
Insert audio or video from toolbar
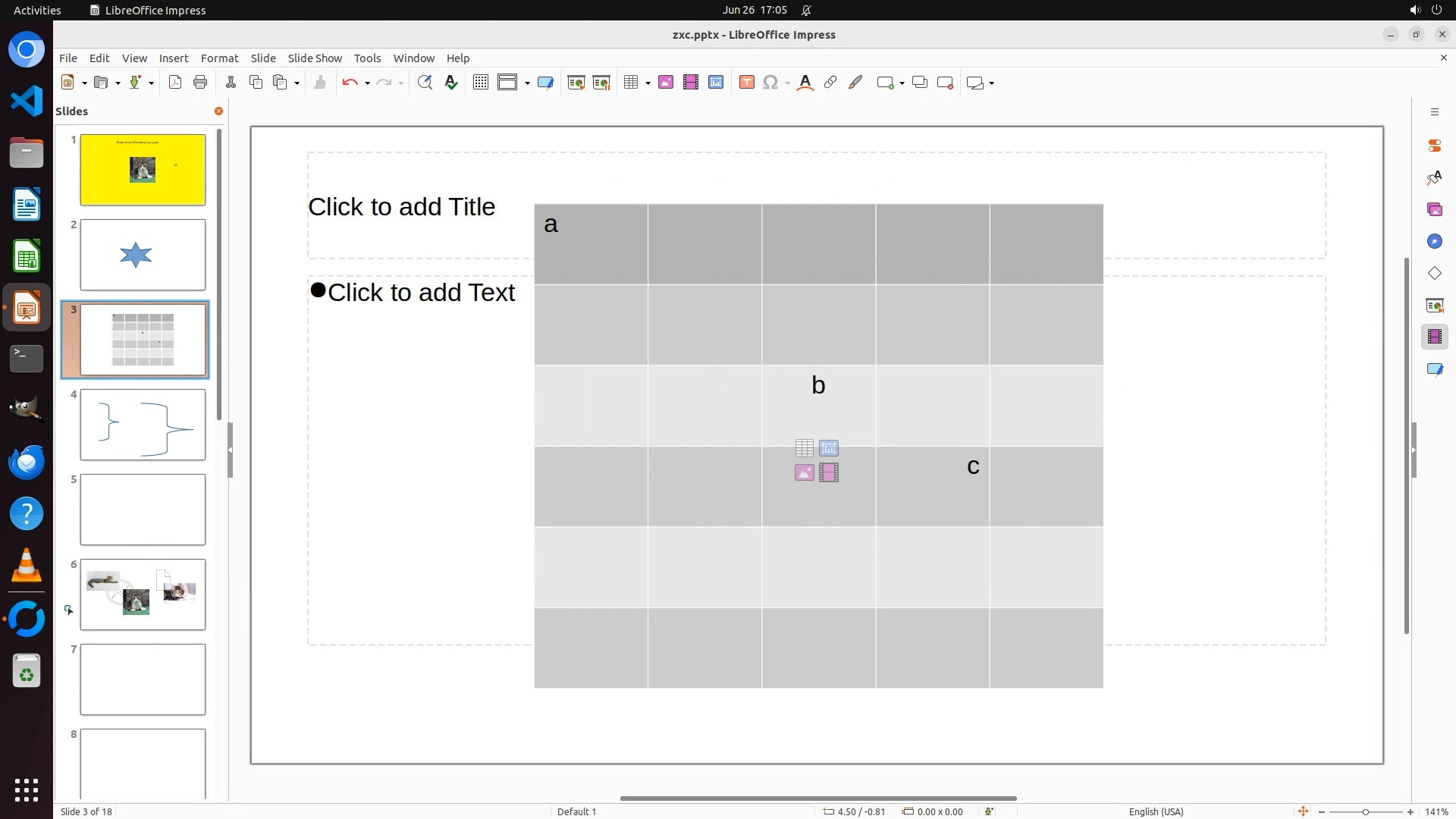click(691, 83)
